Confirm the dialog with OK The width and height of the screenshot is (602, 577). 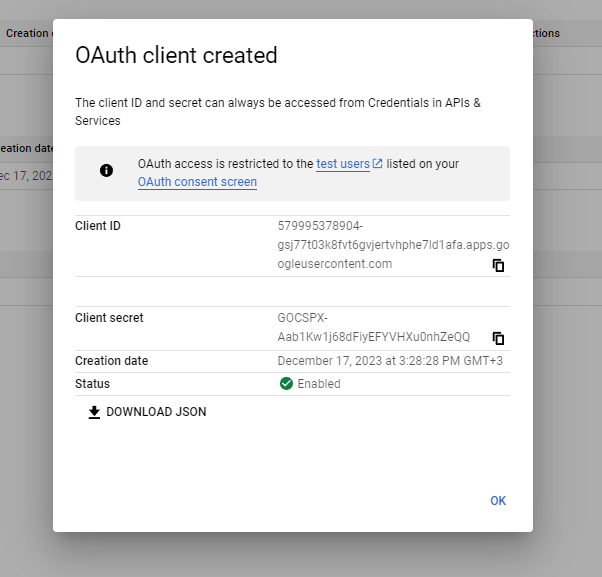pos(498,500)
